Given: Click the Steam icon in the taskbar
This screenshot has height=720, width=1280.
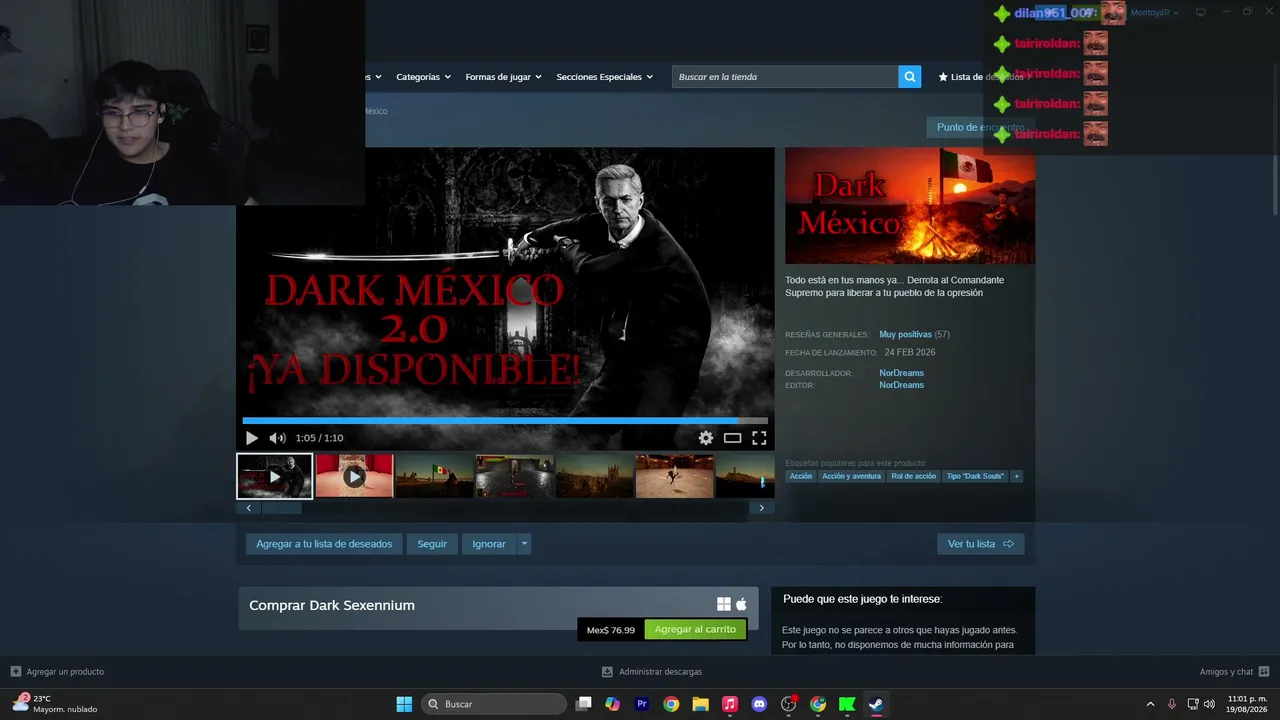Looking at the screenshot, I should pos(876,704).
